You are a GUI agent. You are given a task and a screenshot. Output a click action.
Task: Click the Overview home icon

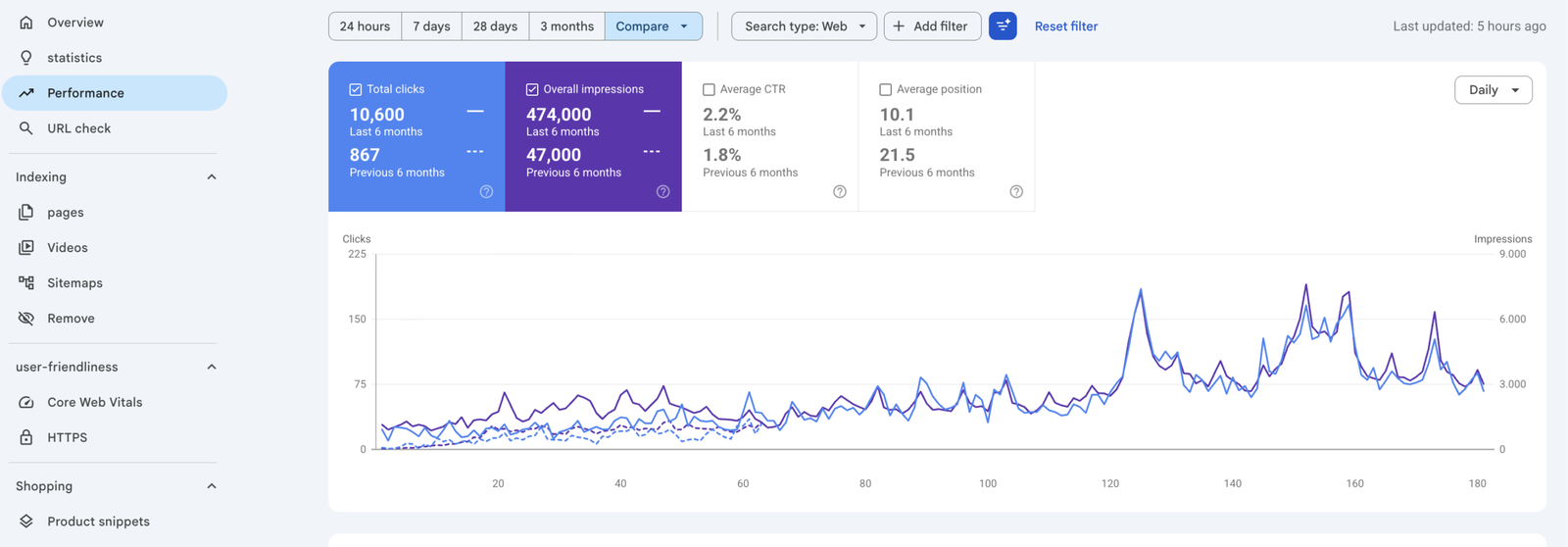click(x=26, y=23)
